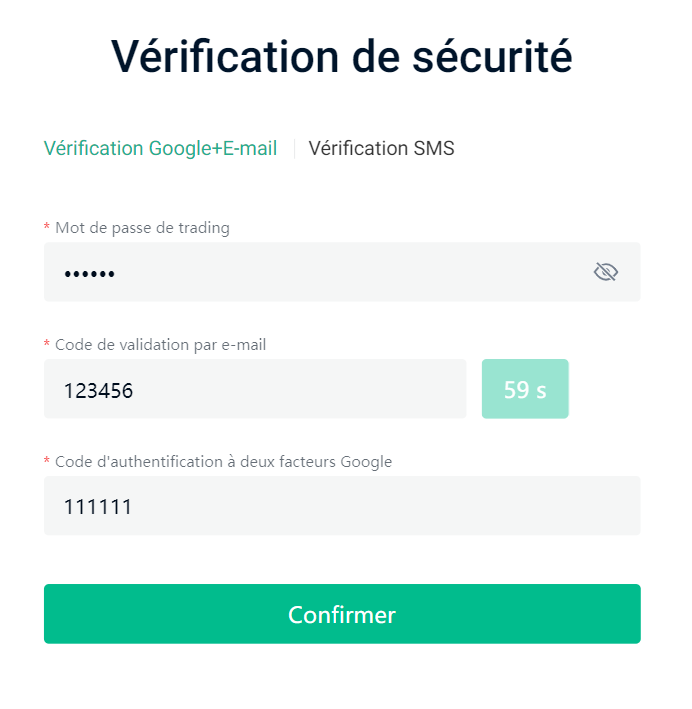This screenshot has width=692, height=709.
Task: Click the entered 123456 code text
Action: coord(98,390)
